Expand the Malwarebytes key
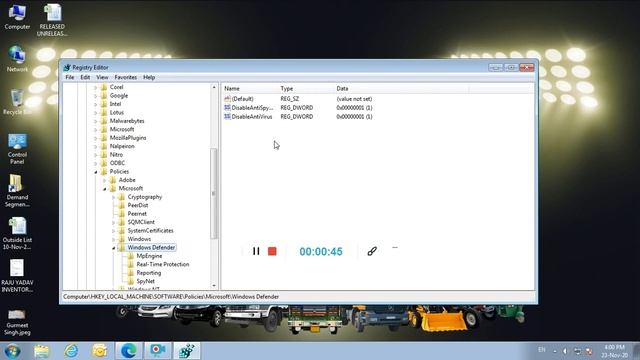 click(96, 121)
